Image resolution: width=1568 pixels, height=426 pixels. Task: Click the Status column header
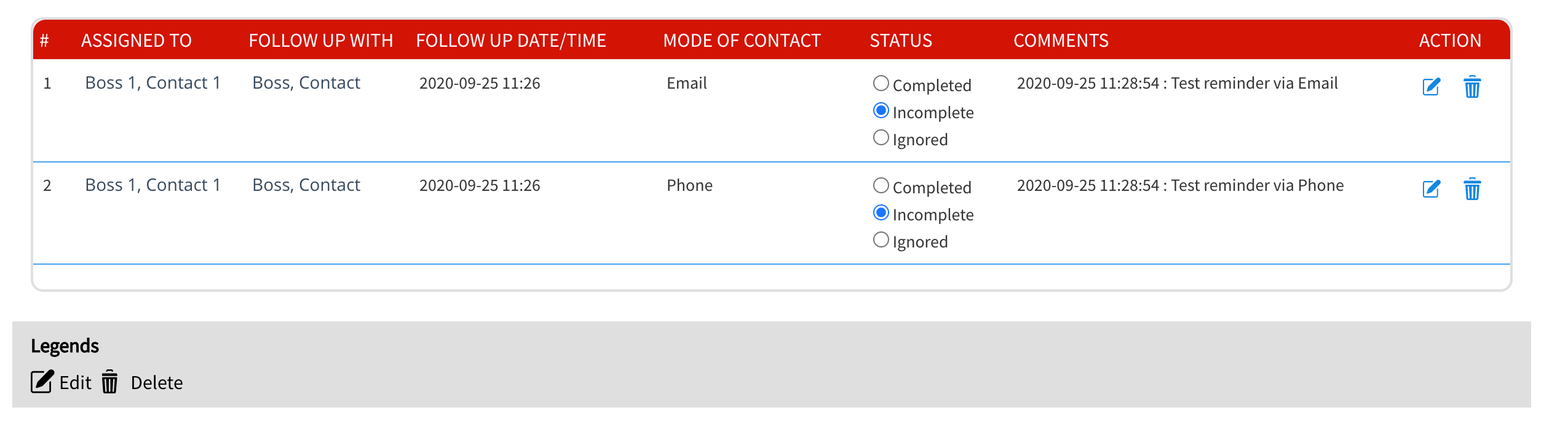(900, 41)
